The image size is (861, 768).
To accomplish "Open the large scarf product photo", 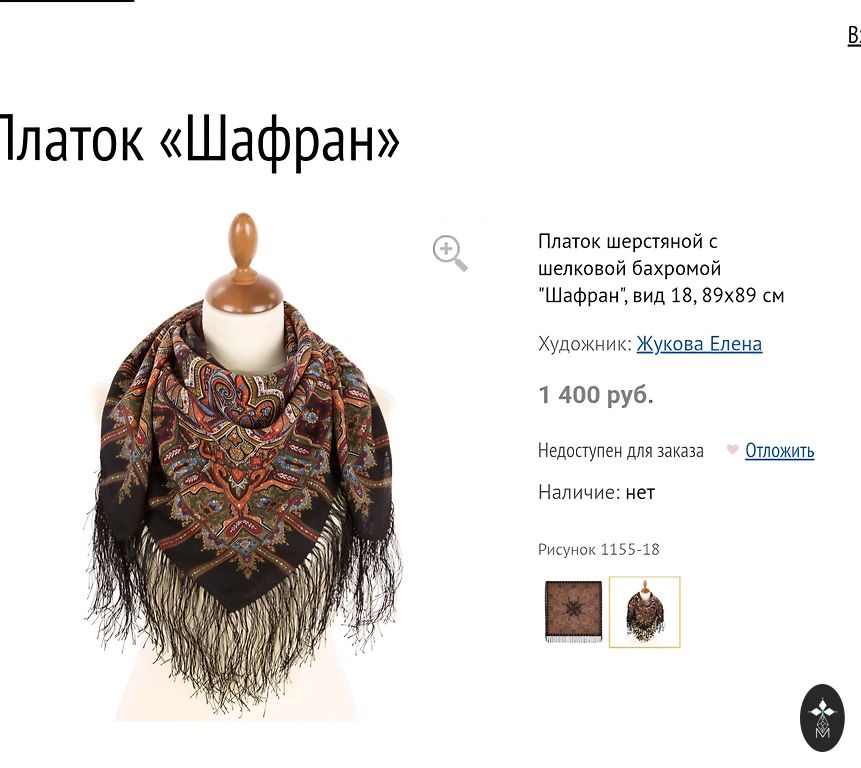I will [243, 467].
